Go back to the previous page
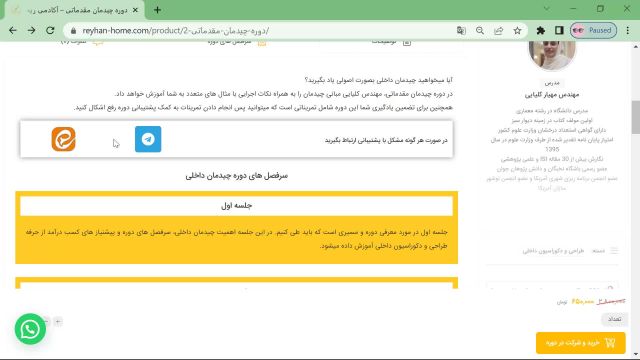The width and height of the screenshot is (640, 360). (13, 31)
